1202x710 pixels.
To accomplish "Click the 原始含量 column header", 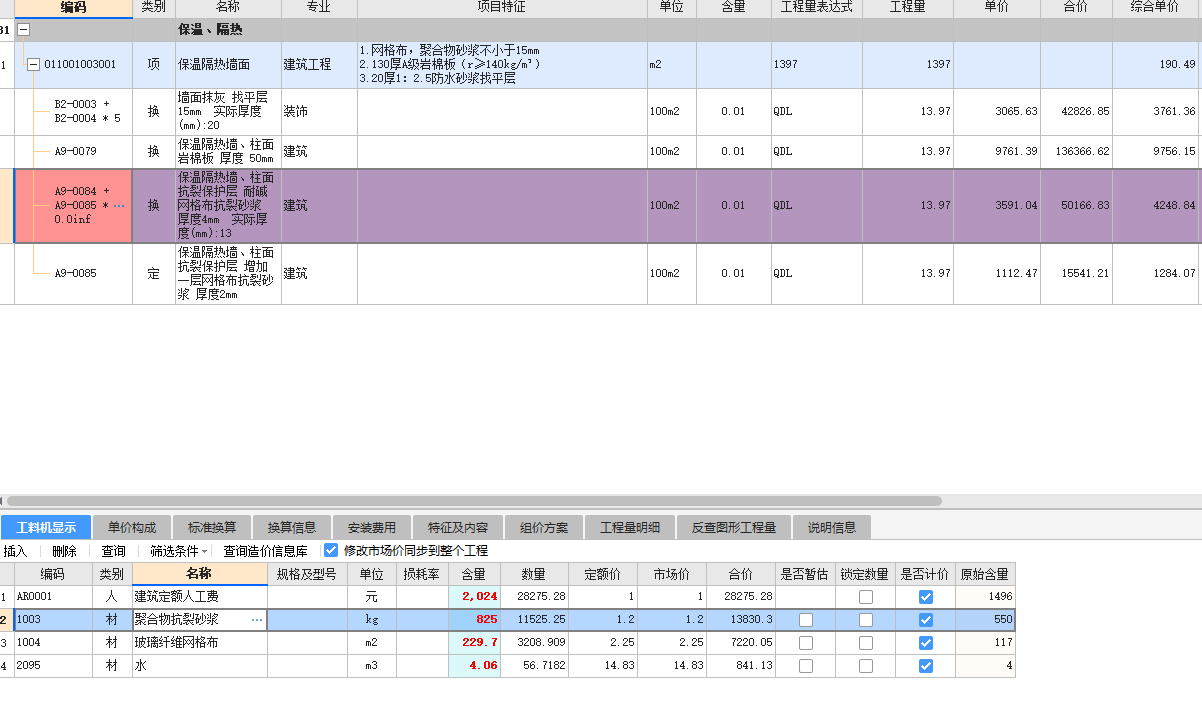I will pyautogui.click(x=985, y=574).
